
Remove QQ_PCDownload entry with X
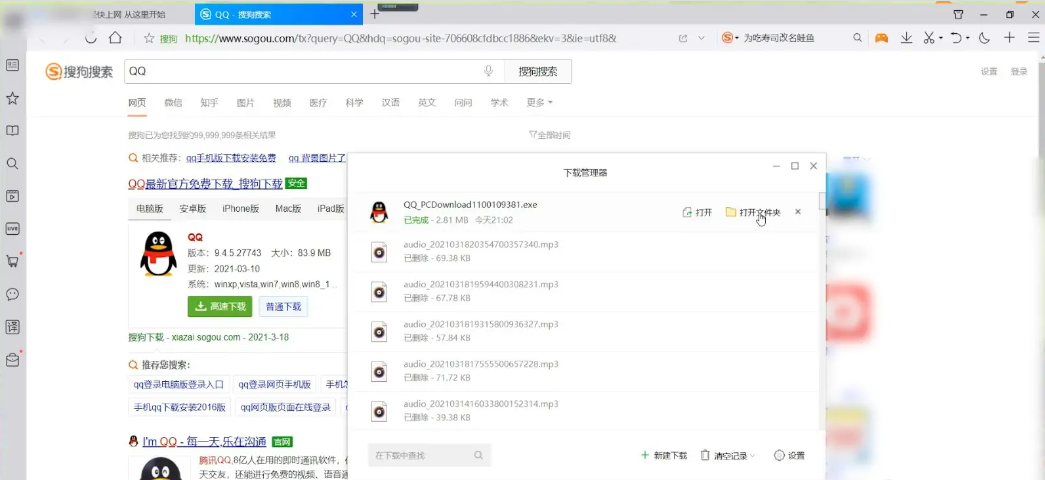point(798,212)
